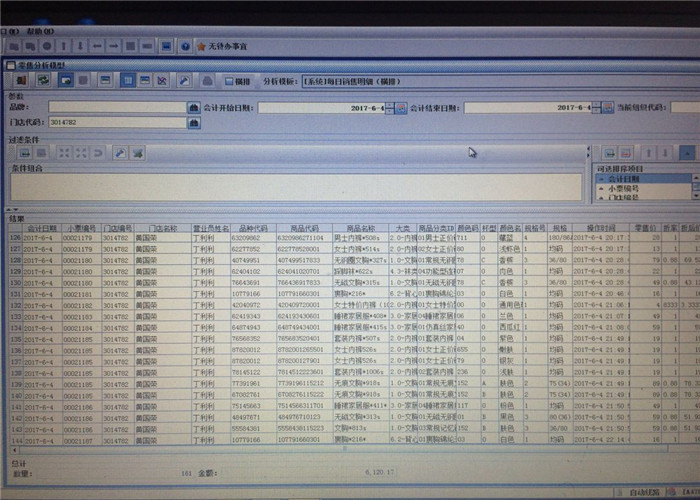Toggle the 横排 checkbox
Image resolution: width=700 pixels, height=500 pixels.
231,80
